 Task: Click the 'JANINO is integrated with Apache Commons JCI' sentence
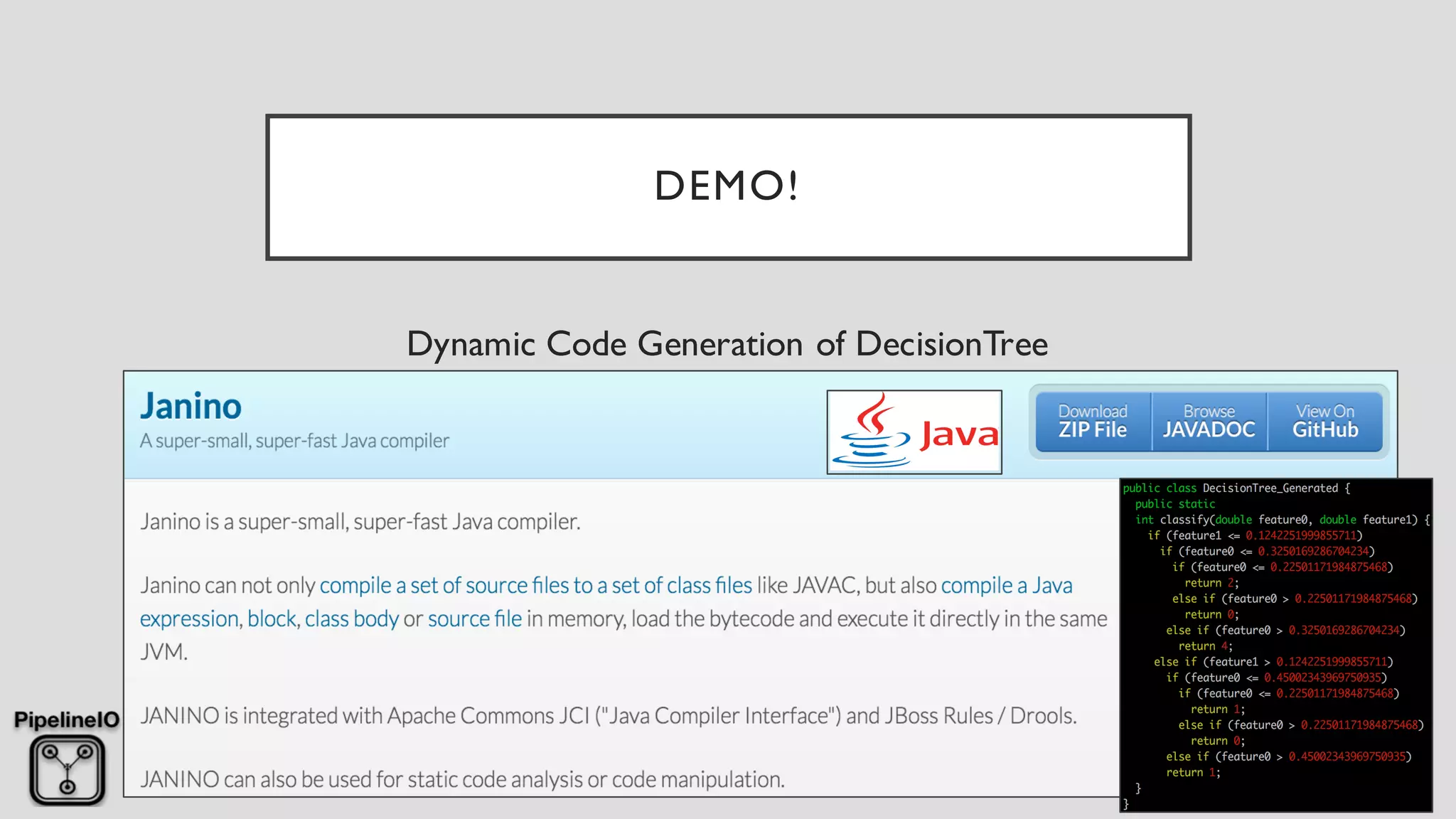609,715
